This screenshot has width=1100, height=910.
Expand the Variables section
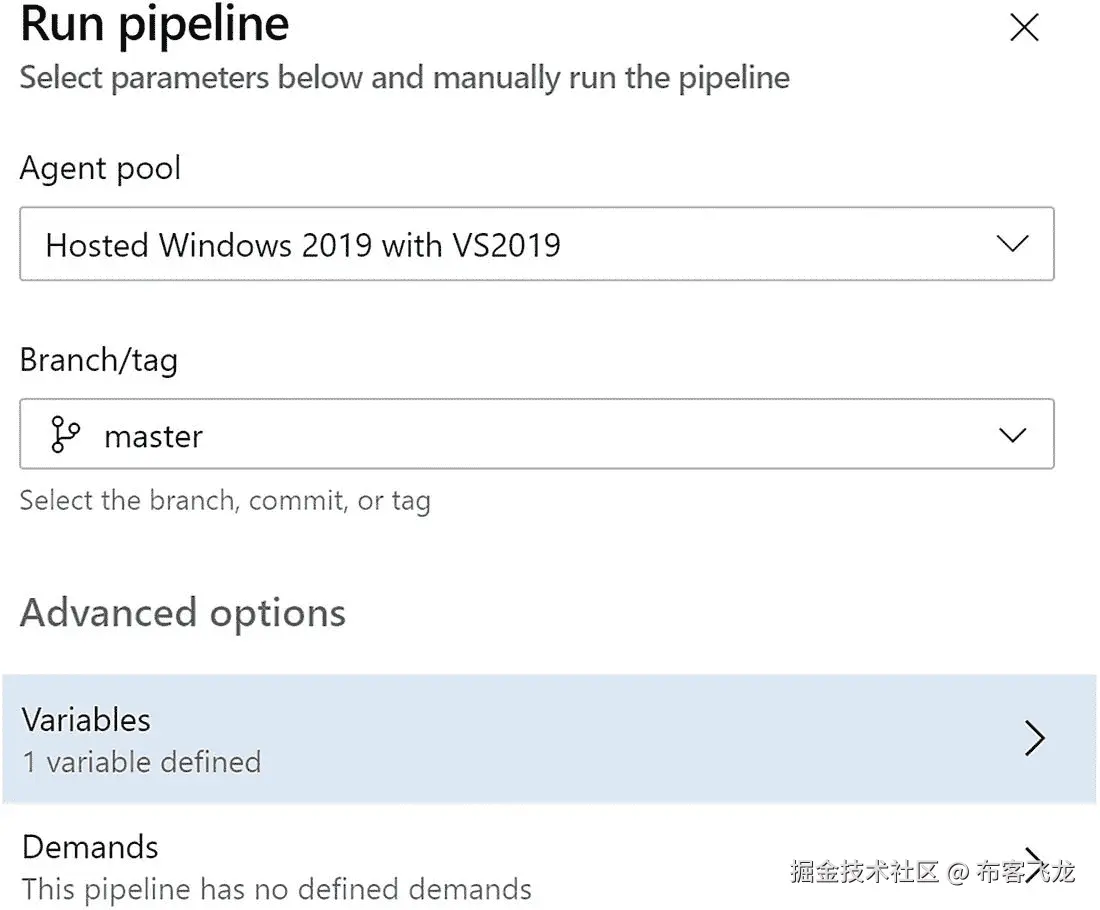(x=548, y=739)
